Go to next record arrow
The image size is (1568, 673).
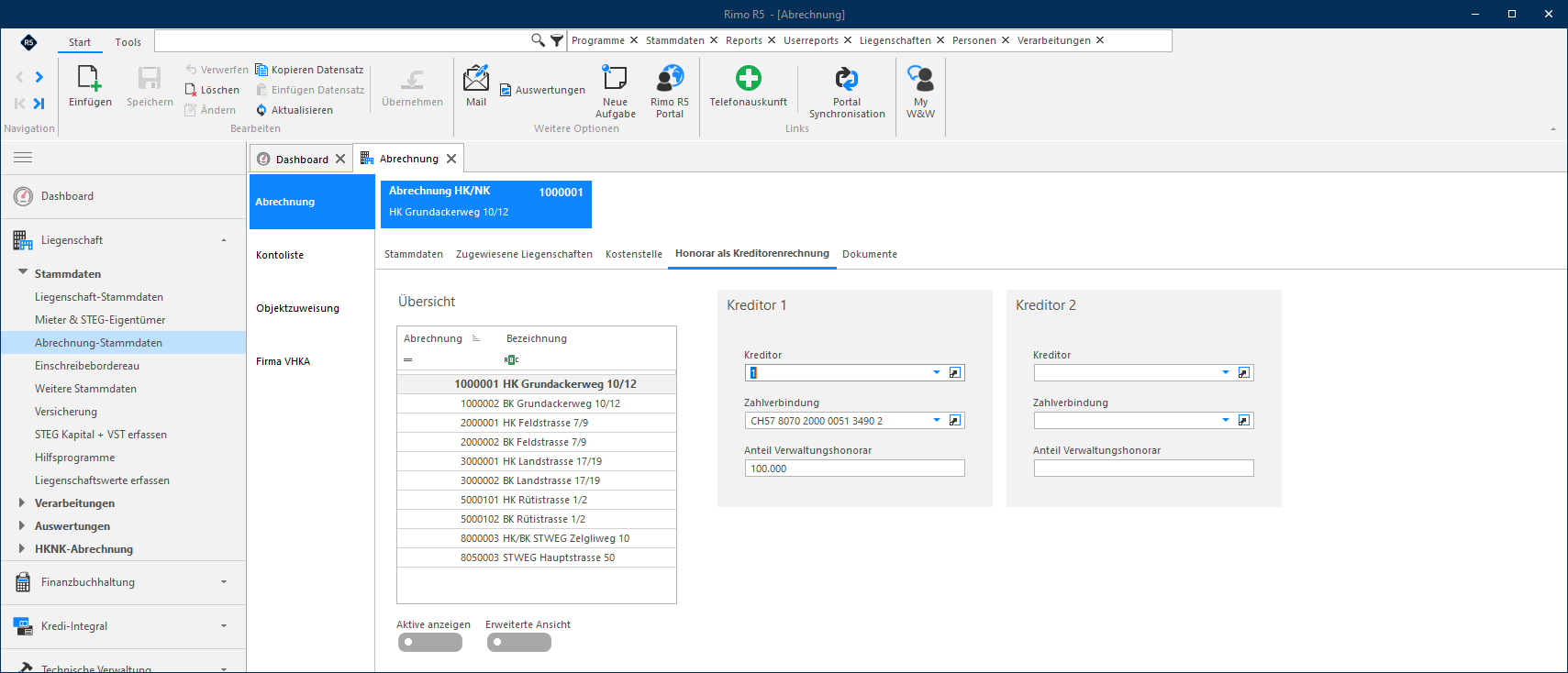click(39, 77)
